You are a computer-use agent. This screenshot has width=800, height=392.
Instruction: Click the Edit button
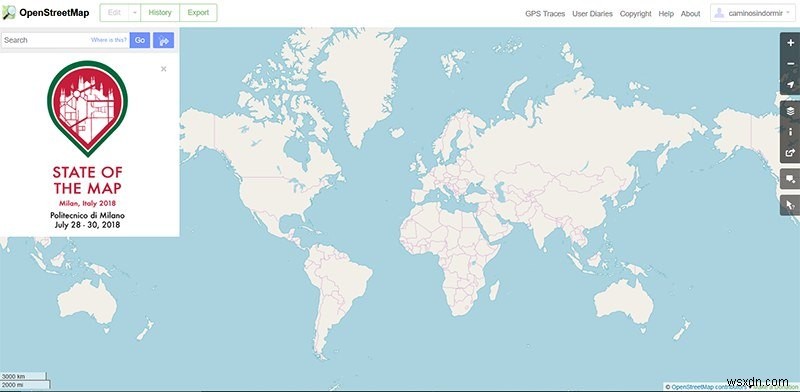coord(114,13)
